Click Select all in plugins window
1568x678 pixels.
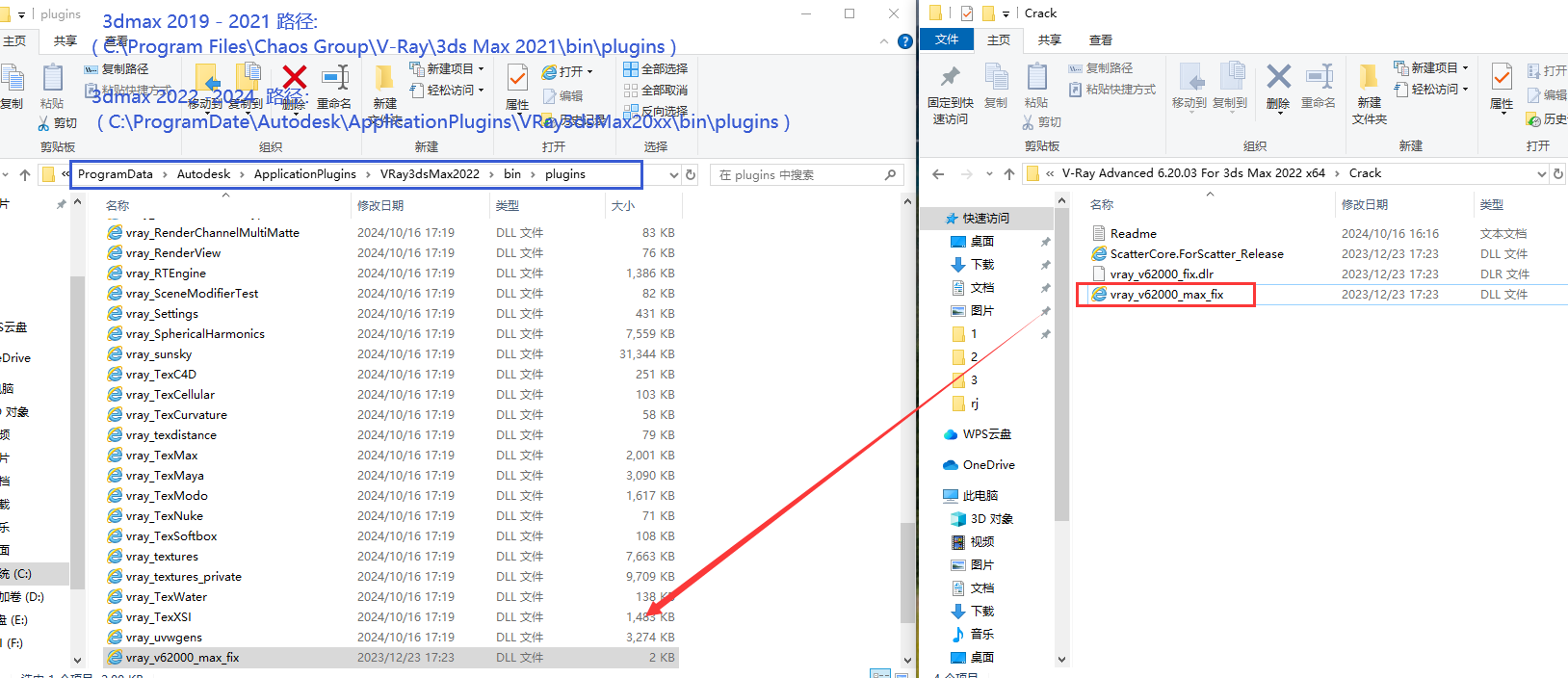[655, 69]
